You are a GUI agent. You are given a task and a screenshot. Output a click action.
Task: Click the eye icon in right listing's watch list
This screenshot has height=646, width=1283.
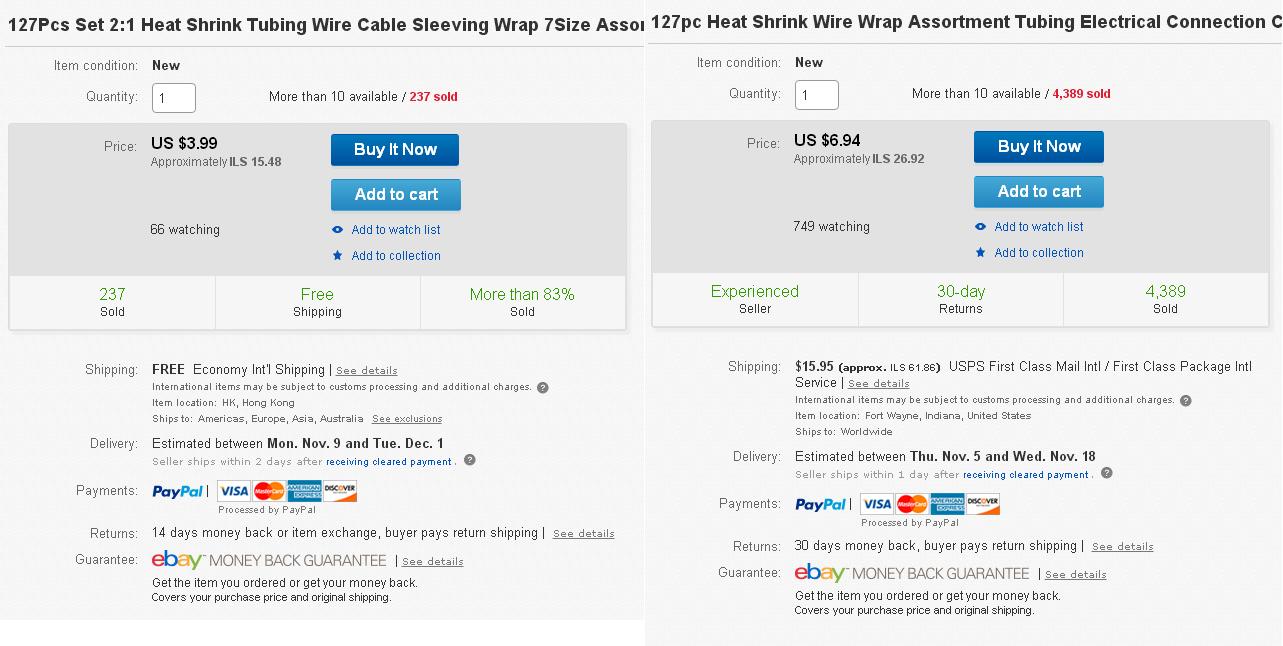pos(980,227)
